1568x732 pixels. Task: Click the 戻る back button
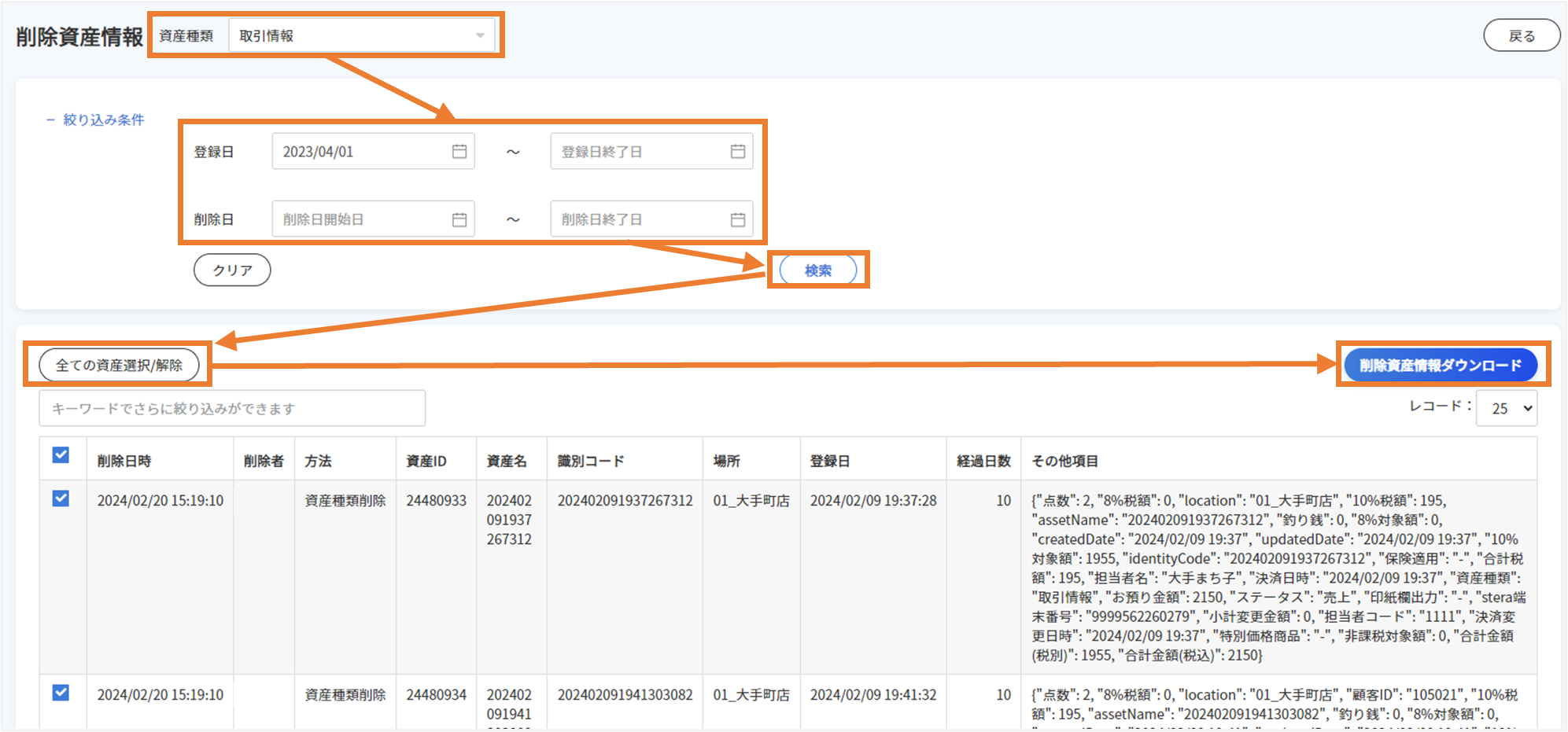pos(1521,36)
